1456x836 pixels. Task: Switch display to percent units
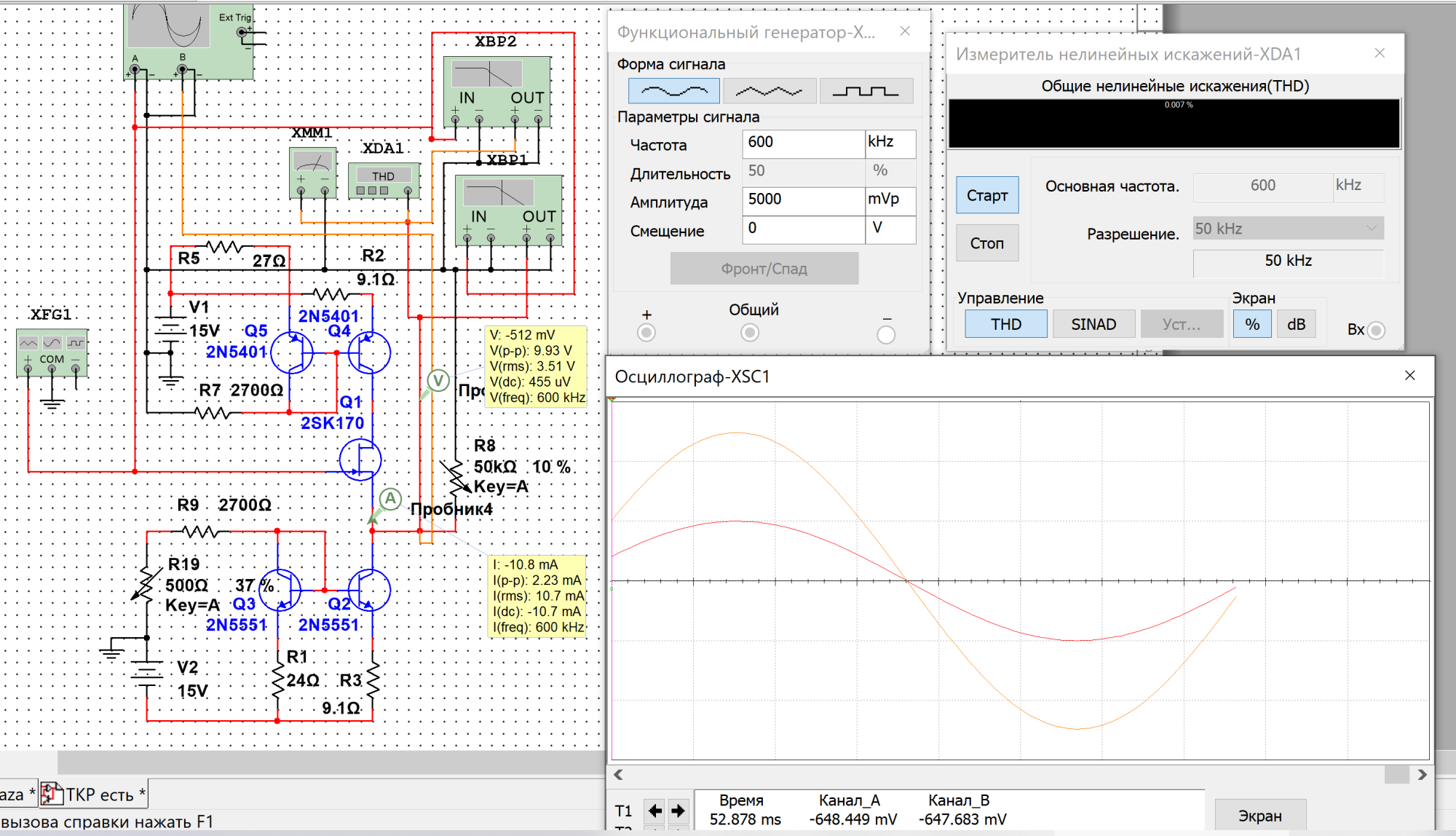tap(1252, 324)
